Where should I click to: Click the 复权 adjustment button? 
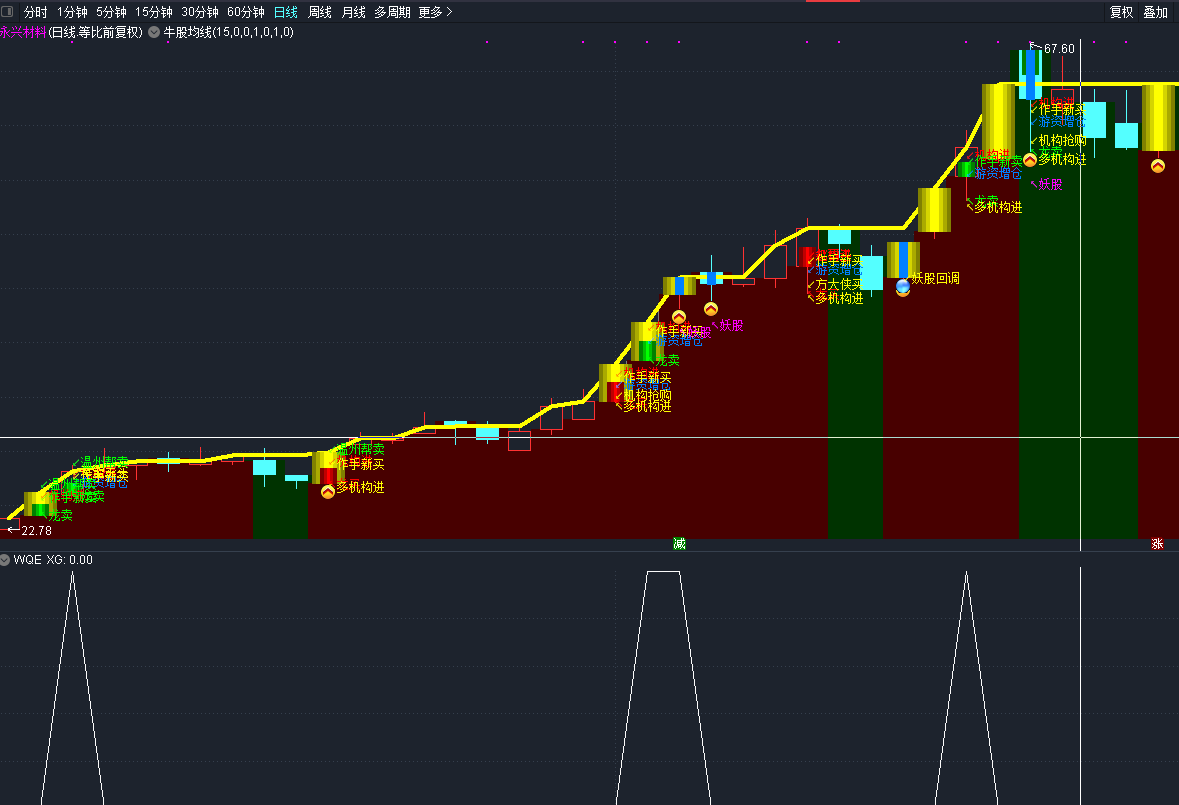click(1121, 12)
